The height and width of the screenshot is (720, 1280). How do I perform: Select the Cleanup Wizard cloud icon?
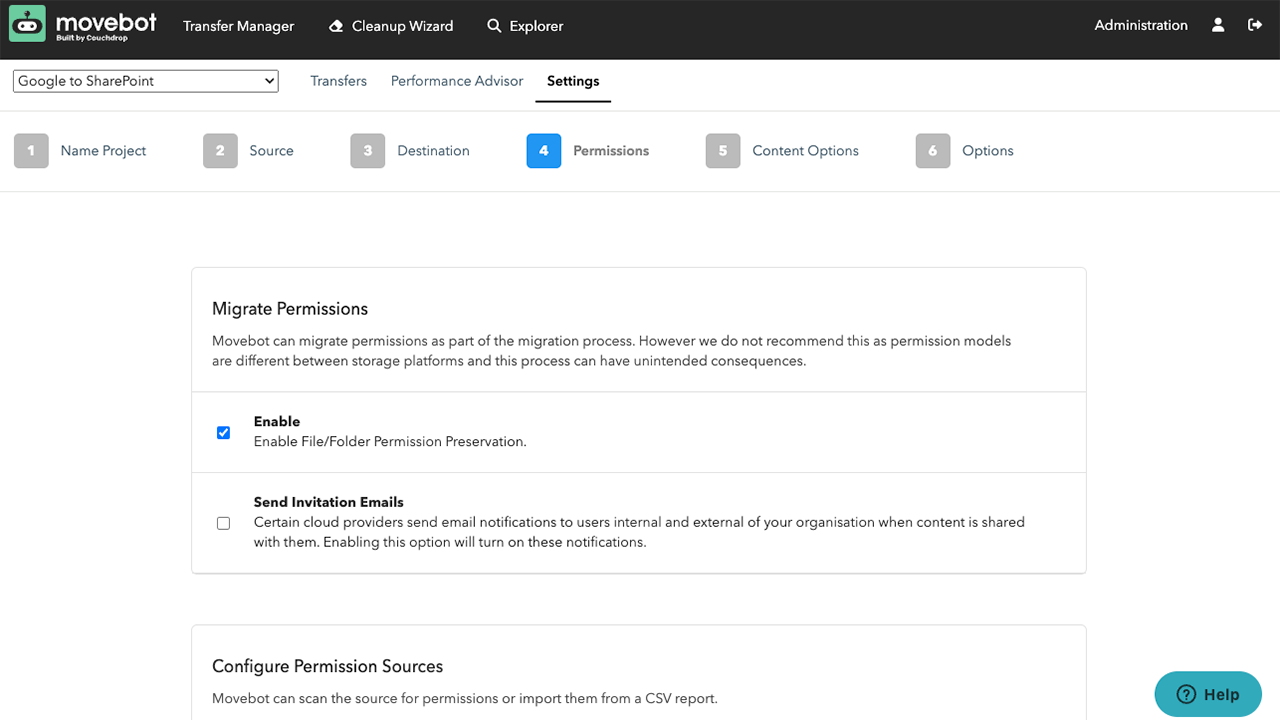tap(335, 26)
